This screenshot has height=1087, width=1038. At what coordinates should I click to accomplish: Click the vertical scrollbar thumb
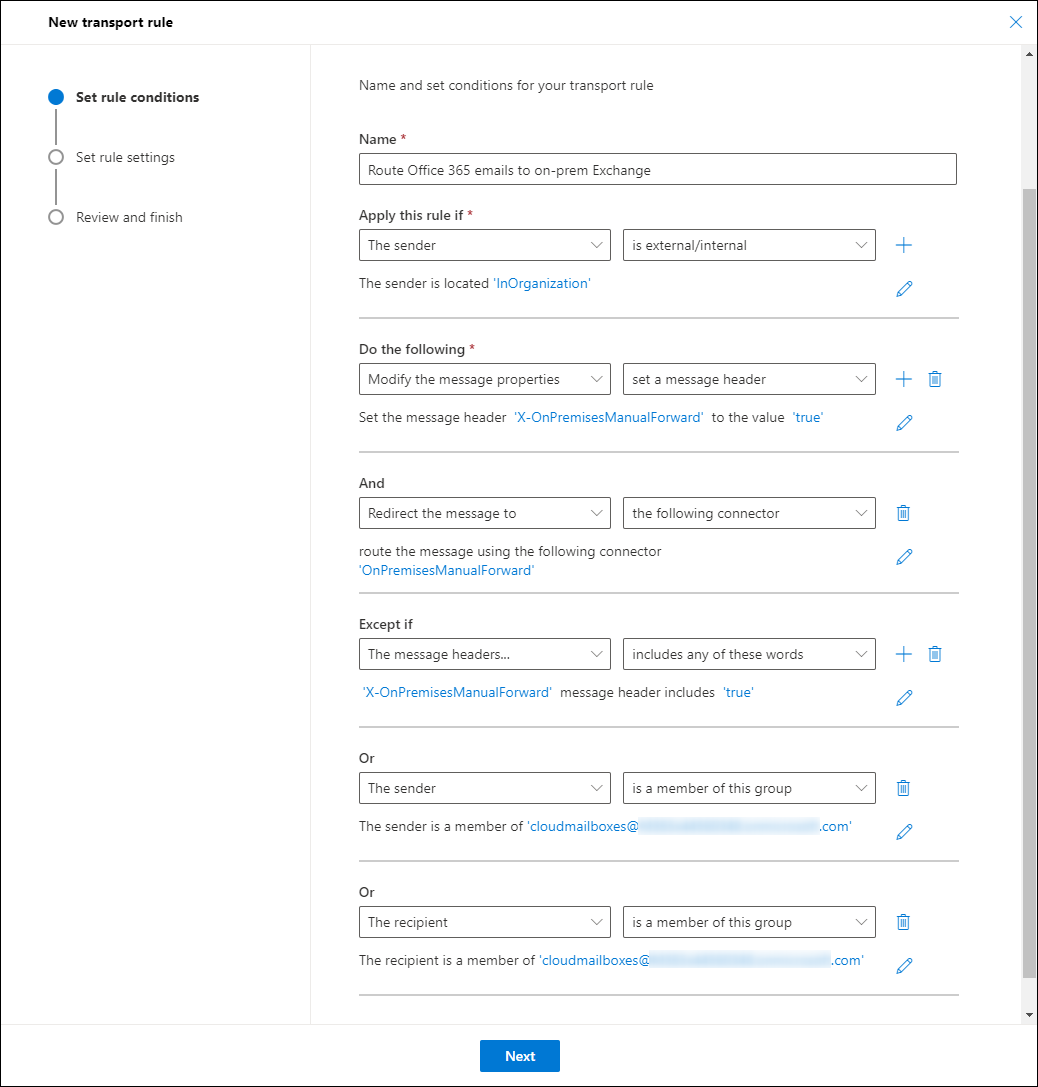click(x=1029, y=582)
